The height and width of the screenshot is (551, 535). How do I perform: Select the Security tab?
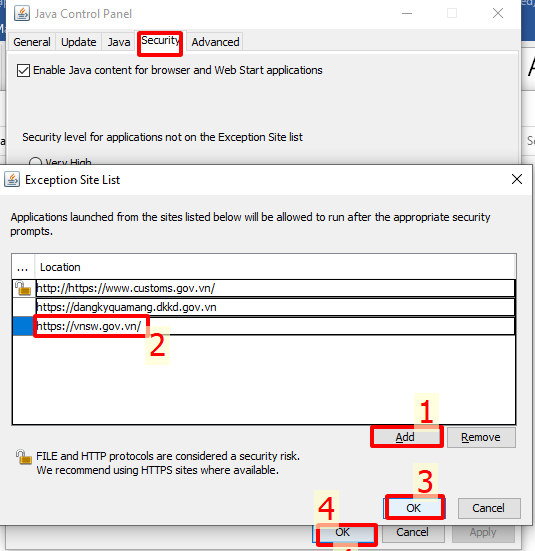160,41
